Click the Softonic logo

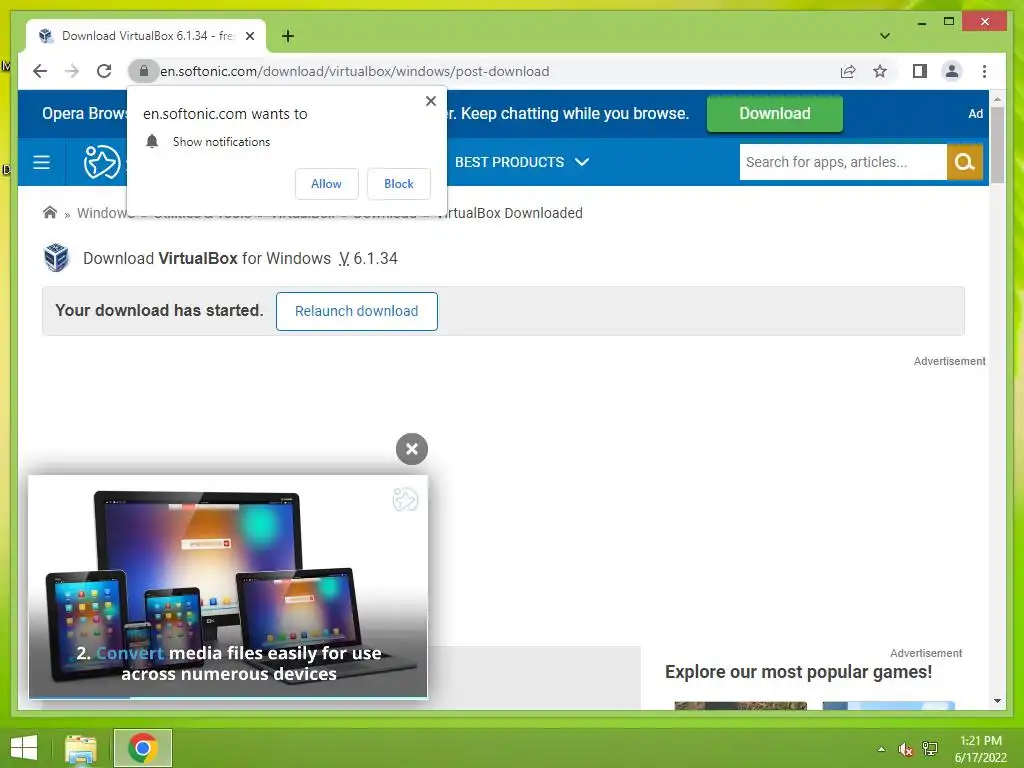[x=102, y=162]
